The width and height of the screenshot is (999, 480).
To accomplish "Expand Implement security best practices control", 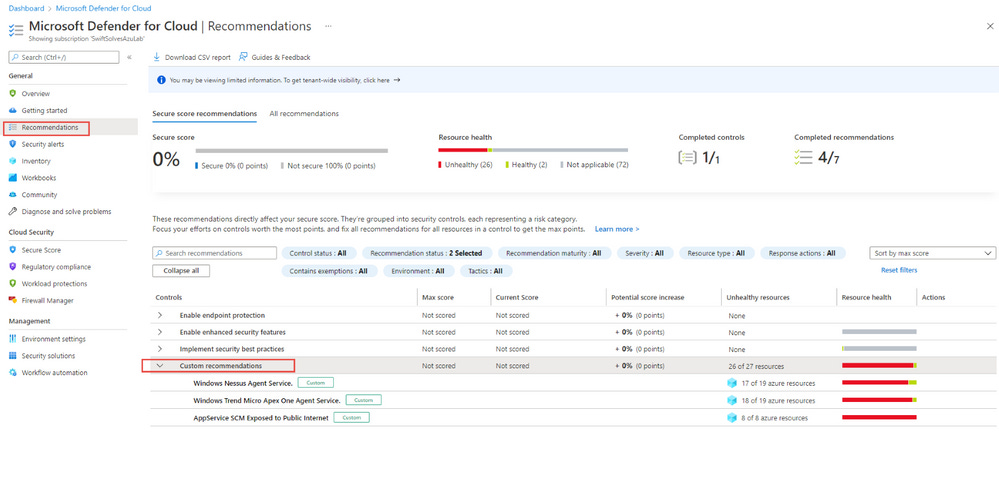I will [x=160, y=349].
